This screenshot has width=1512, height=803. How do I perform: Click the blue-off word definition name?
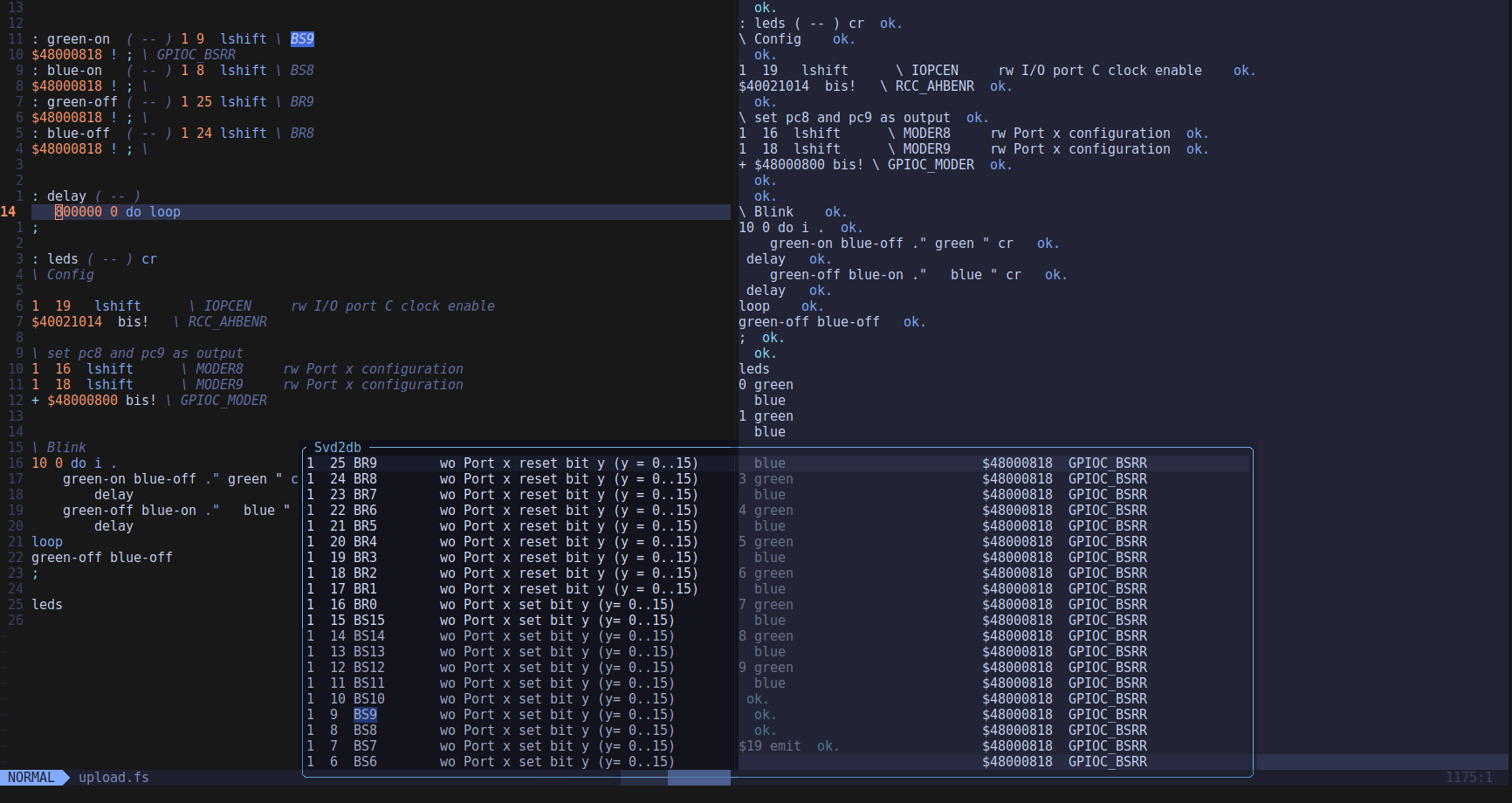click(x=79, y=134)
